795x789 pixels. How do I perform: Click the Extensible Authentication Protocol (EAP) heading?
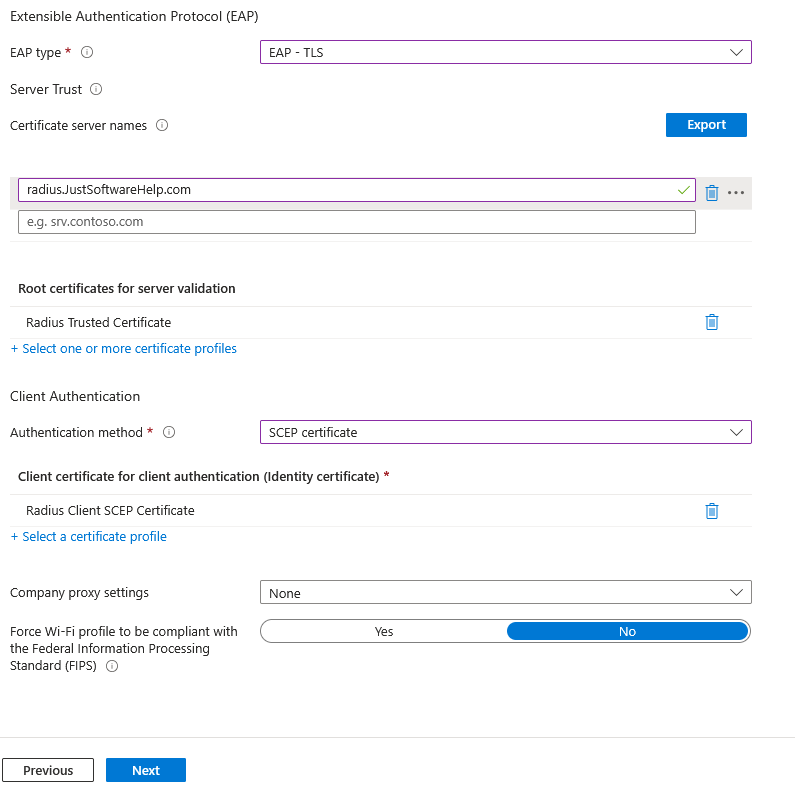(x=134, y=16)
